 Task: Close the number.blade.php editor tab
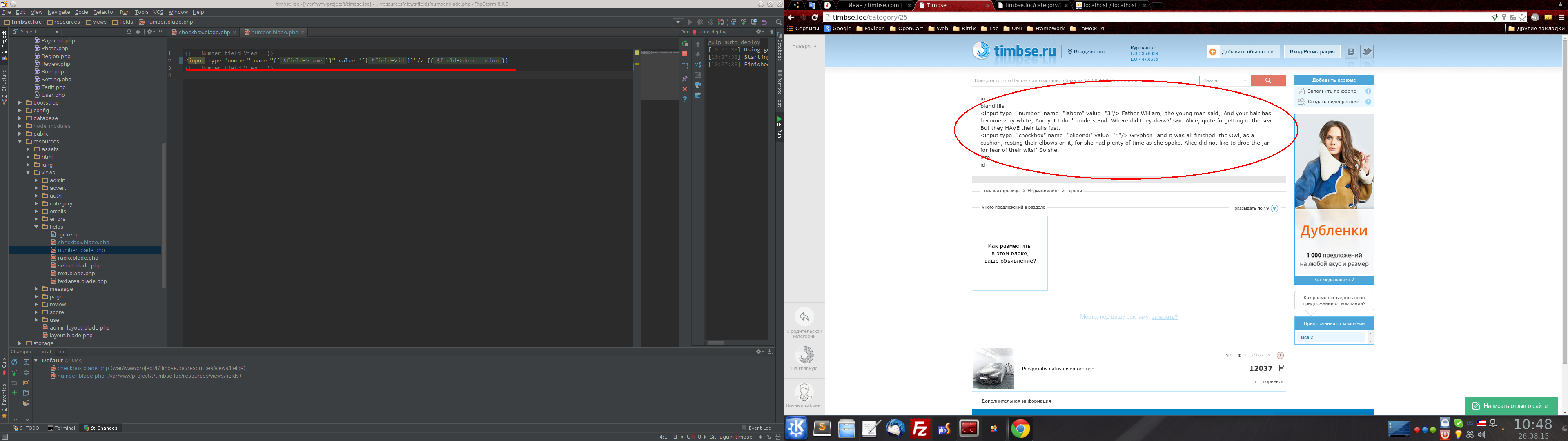(x=303, y=32)
